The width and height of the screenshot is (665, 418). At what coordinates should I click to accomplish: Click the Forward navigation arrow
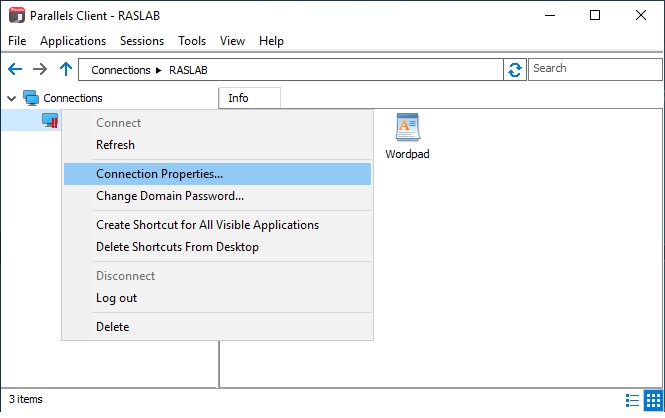tap(40, 69)
